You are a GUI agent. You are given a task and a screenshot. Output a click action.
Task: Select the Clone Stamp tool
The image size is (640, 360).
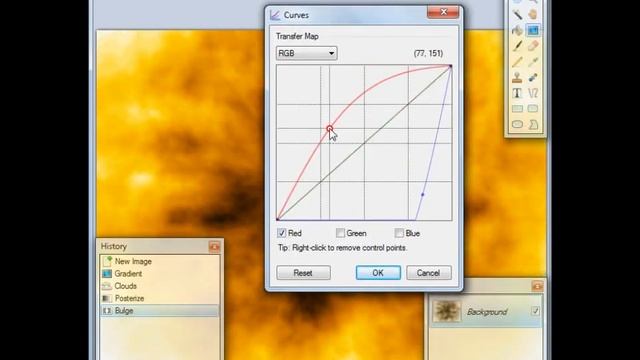point(518,77)
